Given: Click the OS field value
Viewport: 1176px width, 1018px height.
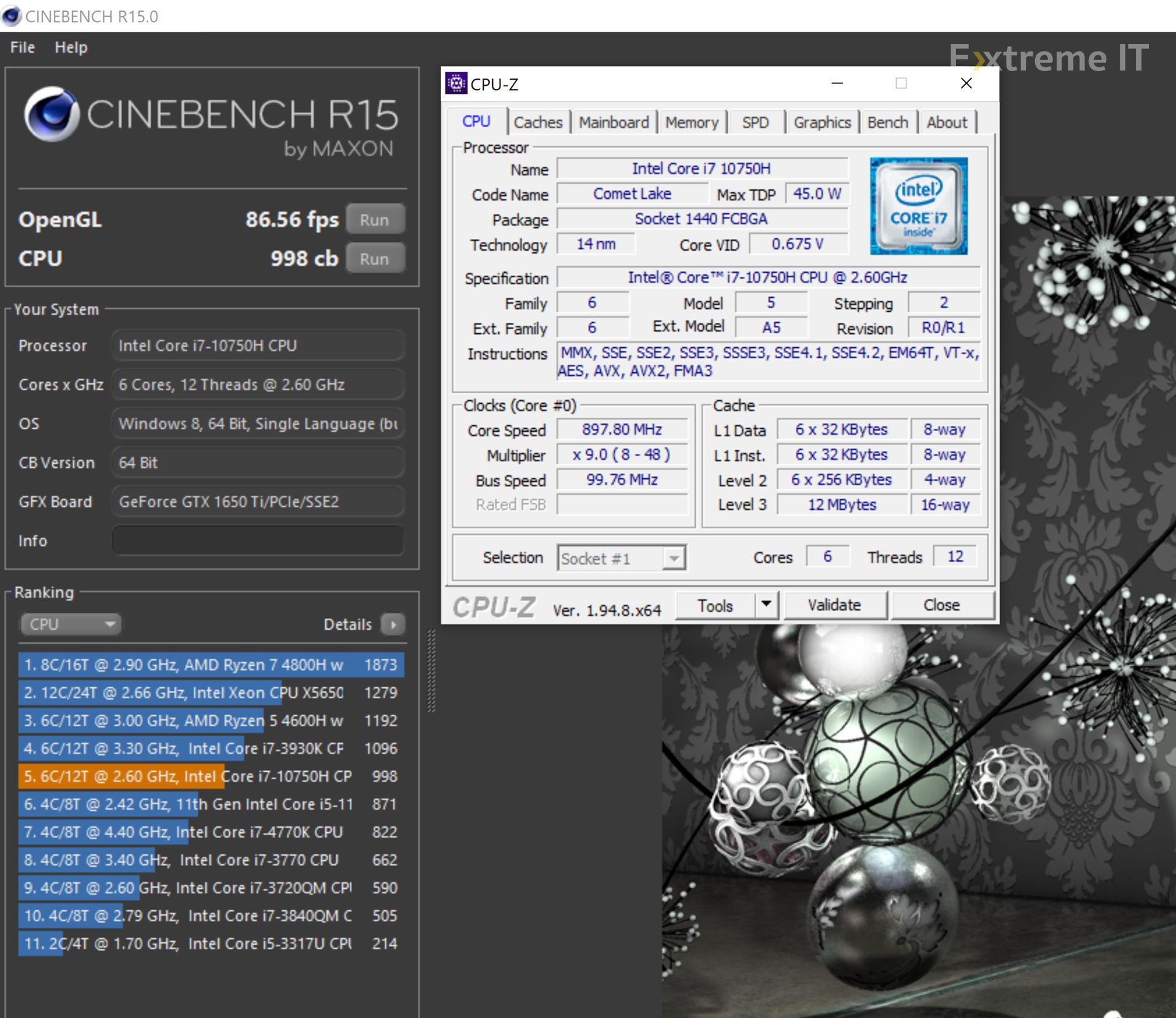Looking at the screenshot, I should (257, 423).
